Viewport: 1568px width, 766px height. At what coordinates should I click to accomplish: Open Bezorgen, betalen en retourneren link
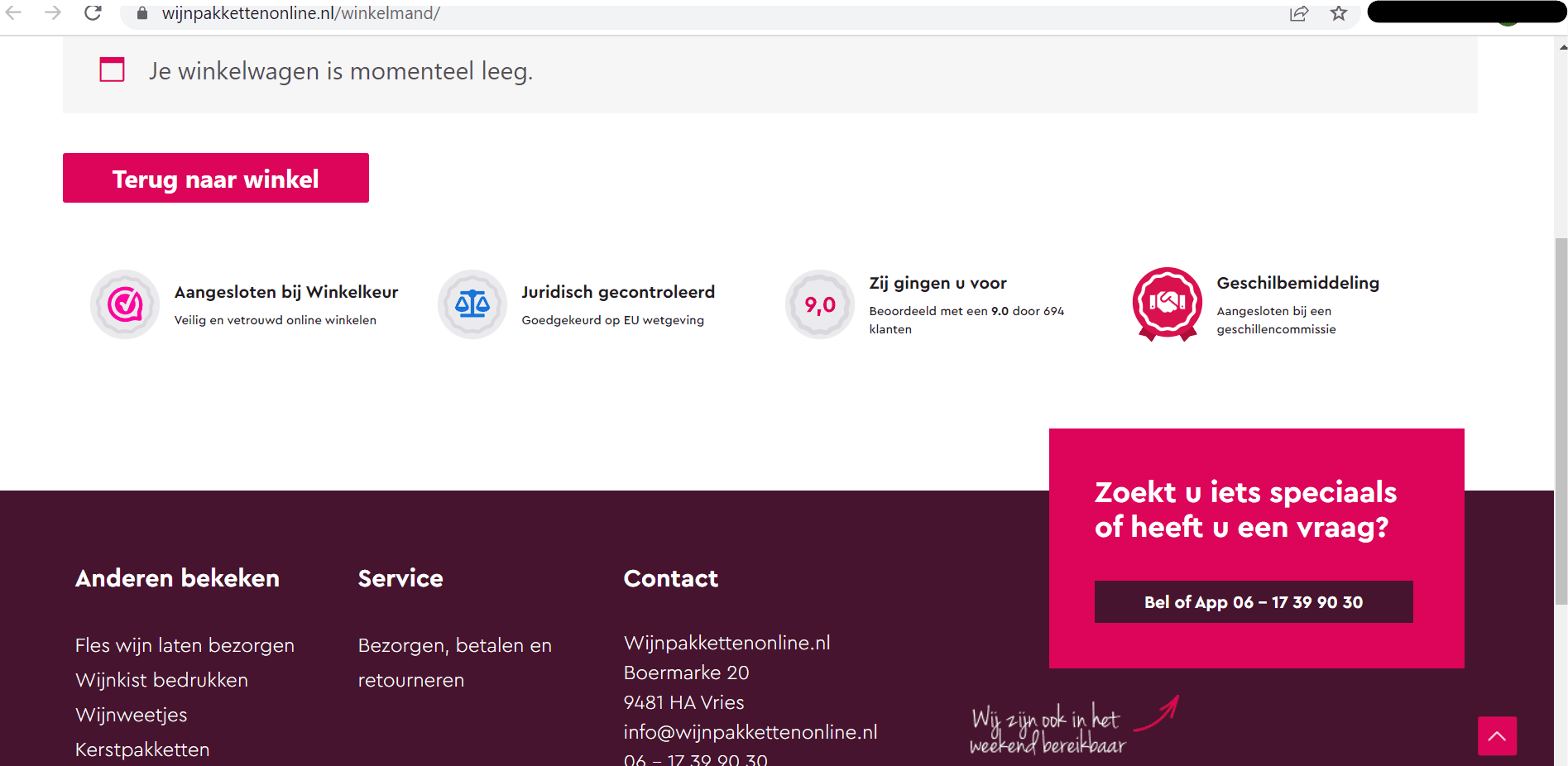pos(454,663)
